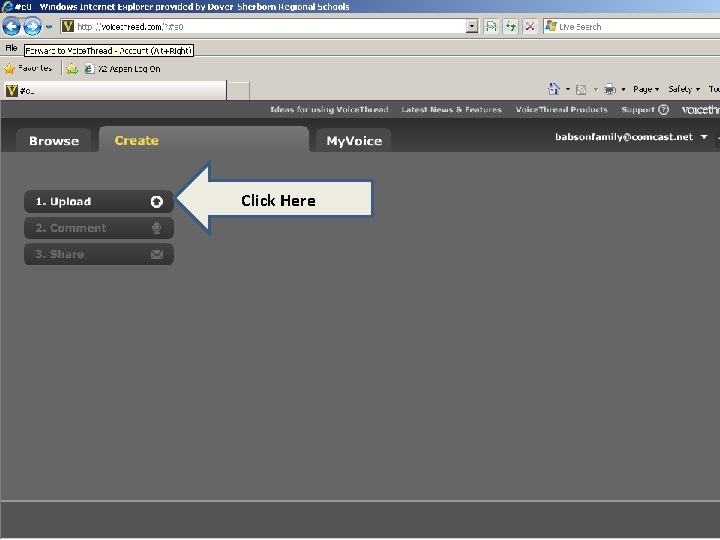Click the Support link
Image resolution: width=720 pixels, height=540 pixels.
[x=638, y=109]
